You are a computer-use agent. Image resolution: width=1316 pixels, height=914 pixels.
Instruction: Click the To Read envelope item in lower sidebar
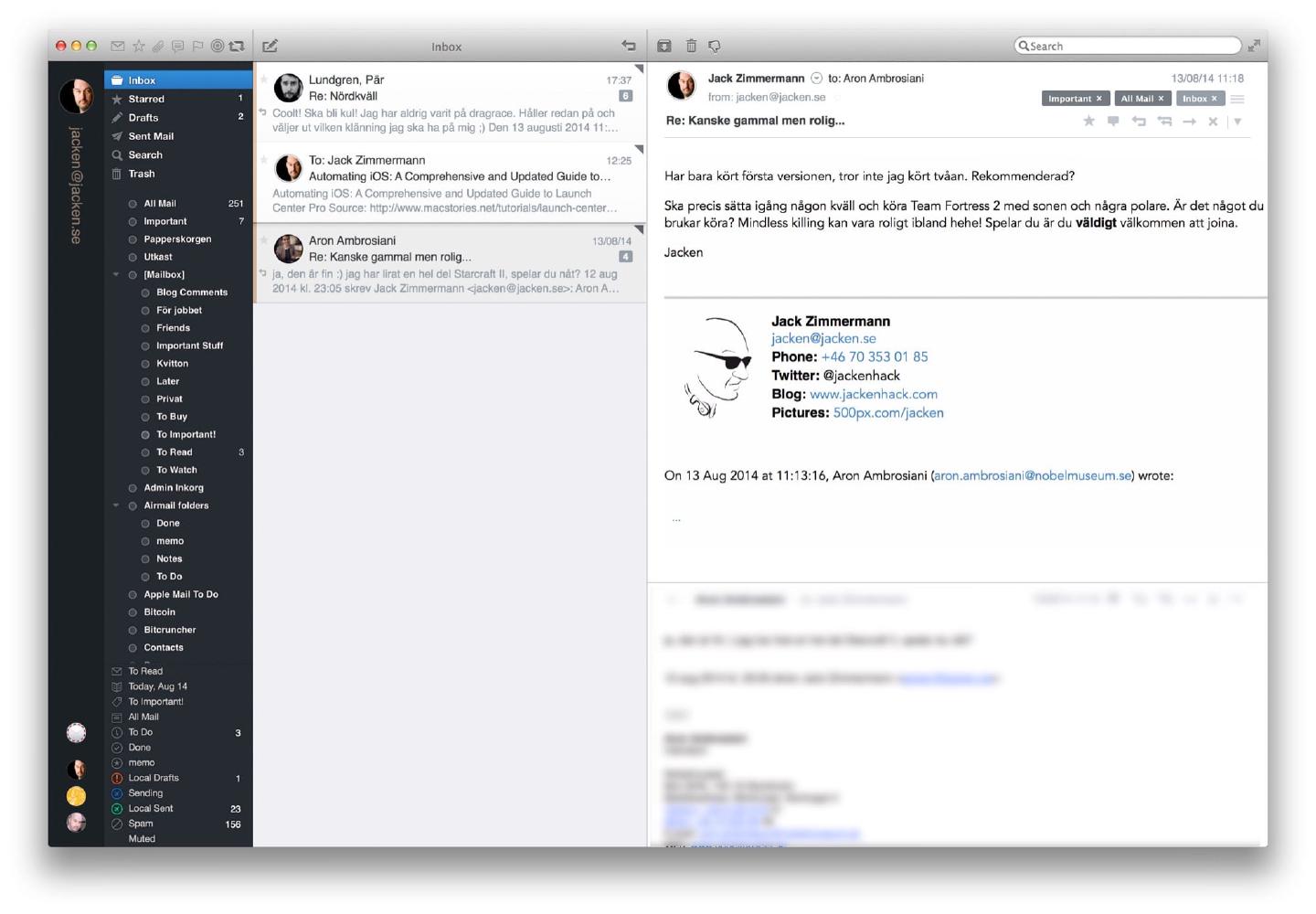pyautogui.click(x=178, y=671)
